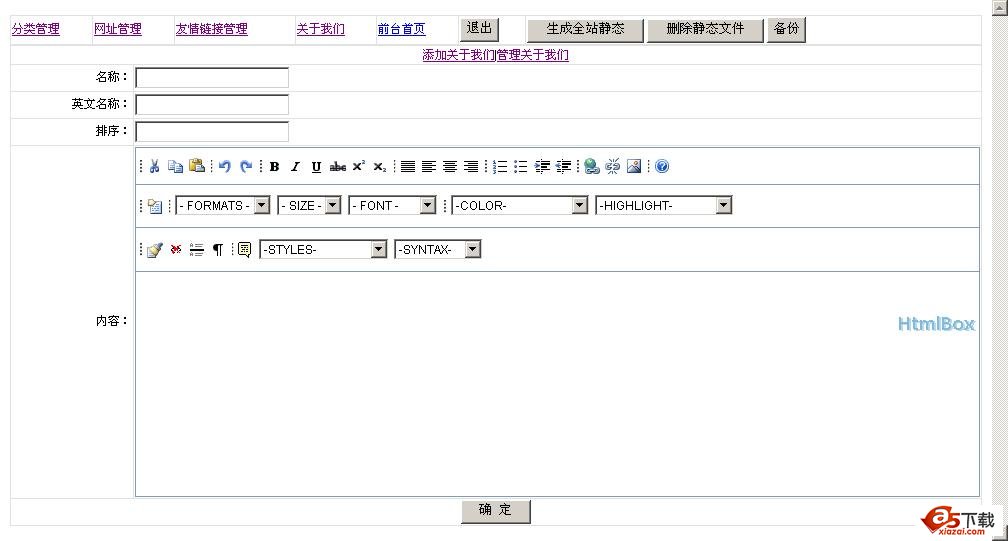Toggle bold formatting
1008x541 pixels.
click(274, 167)
